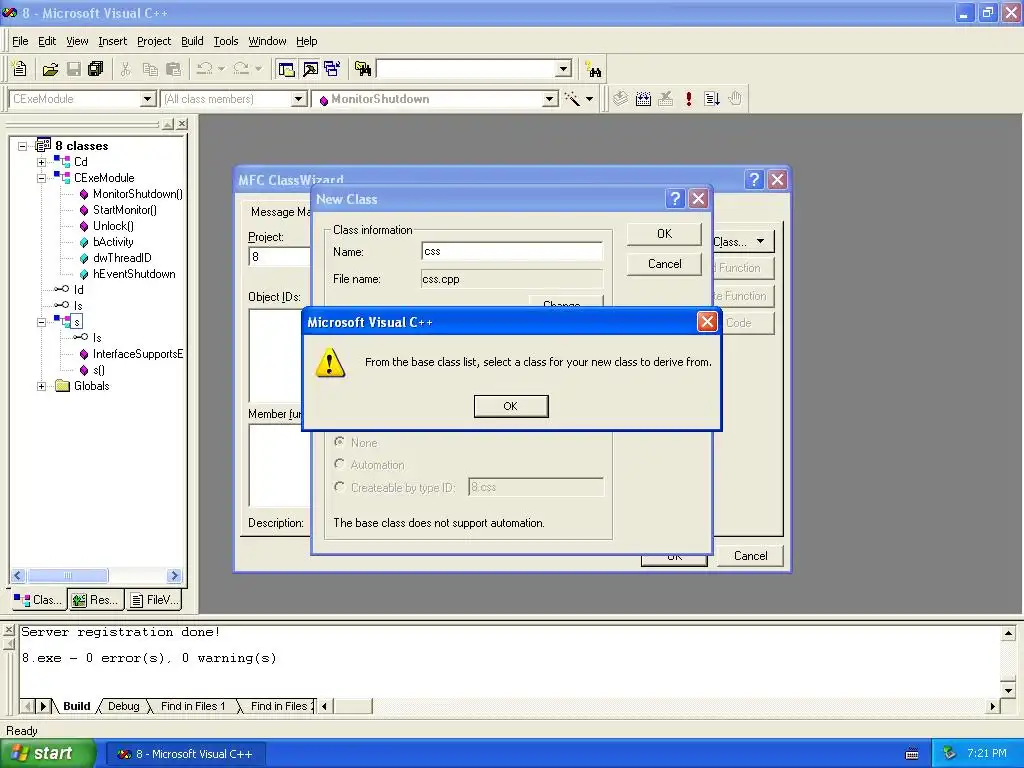Click Cancel in the MFC ClassWizard dialog

[x=750, y=556]
